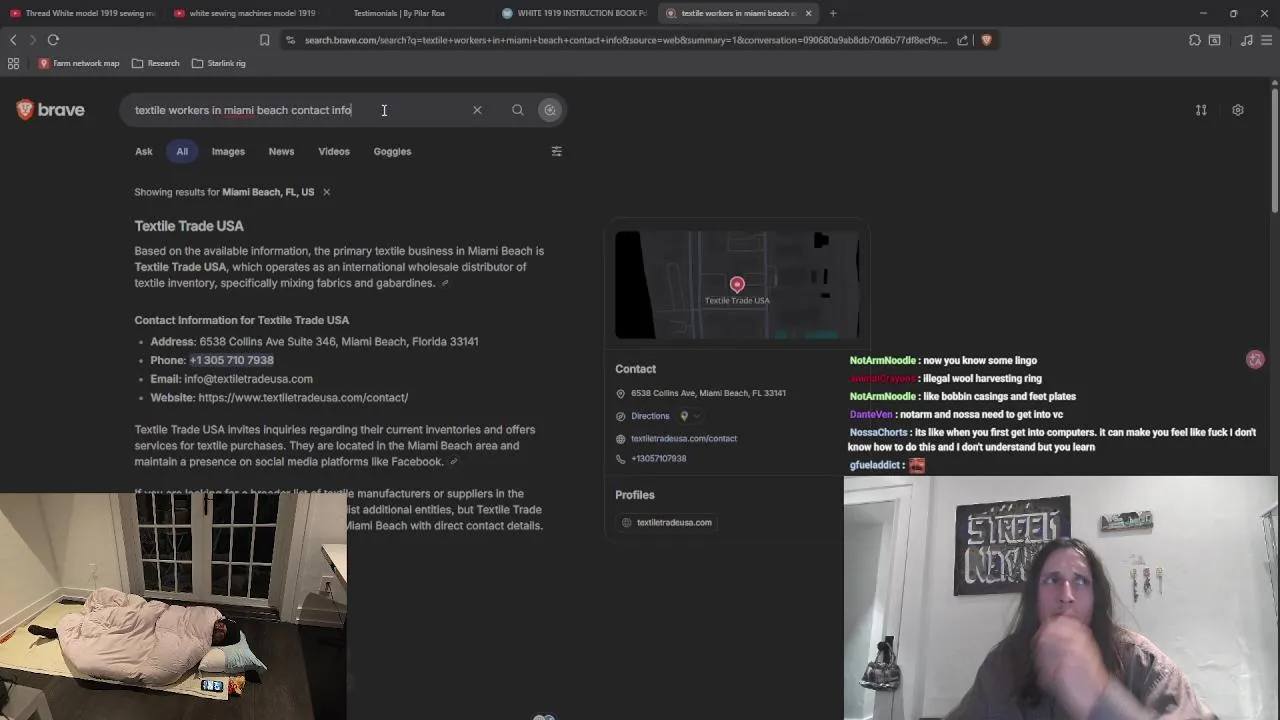Bookmark this page with the bookmark icon
Image resolution: width=1280 pixels, height=720 pixels.
tap(264, 40)
